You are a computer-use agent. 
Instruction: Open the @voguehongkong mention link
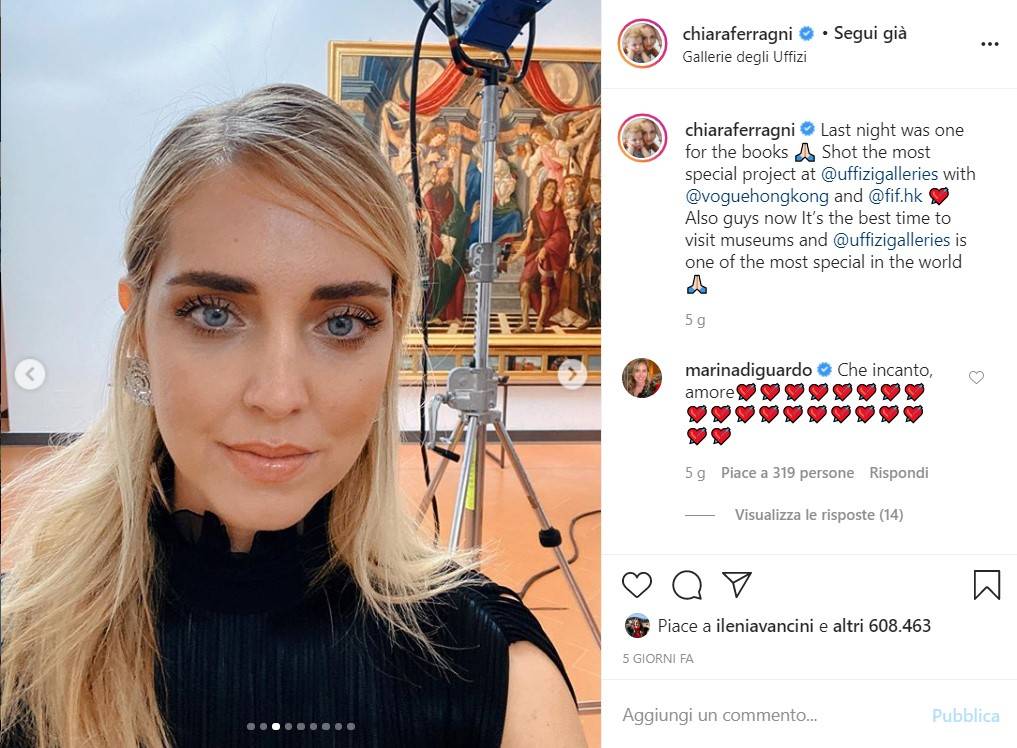(x=757, y=196)
